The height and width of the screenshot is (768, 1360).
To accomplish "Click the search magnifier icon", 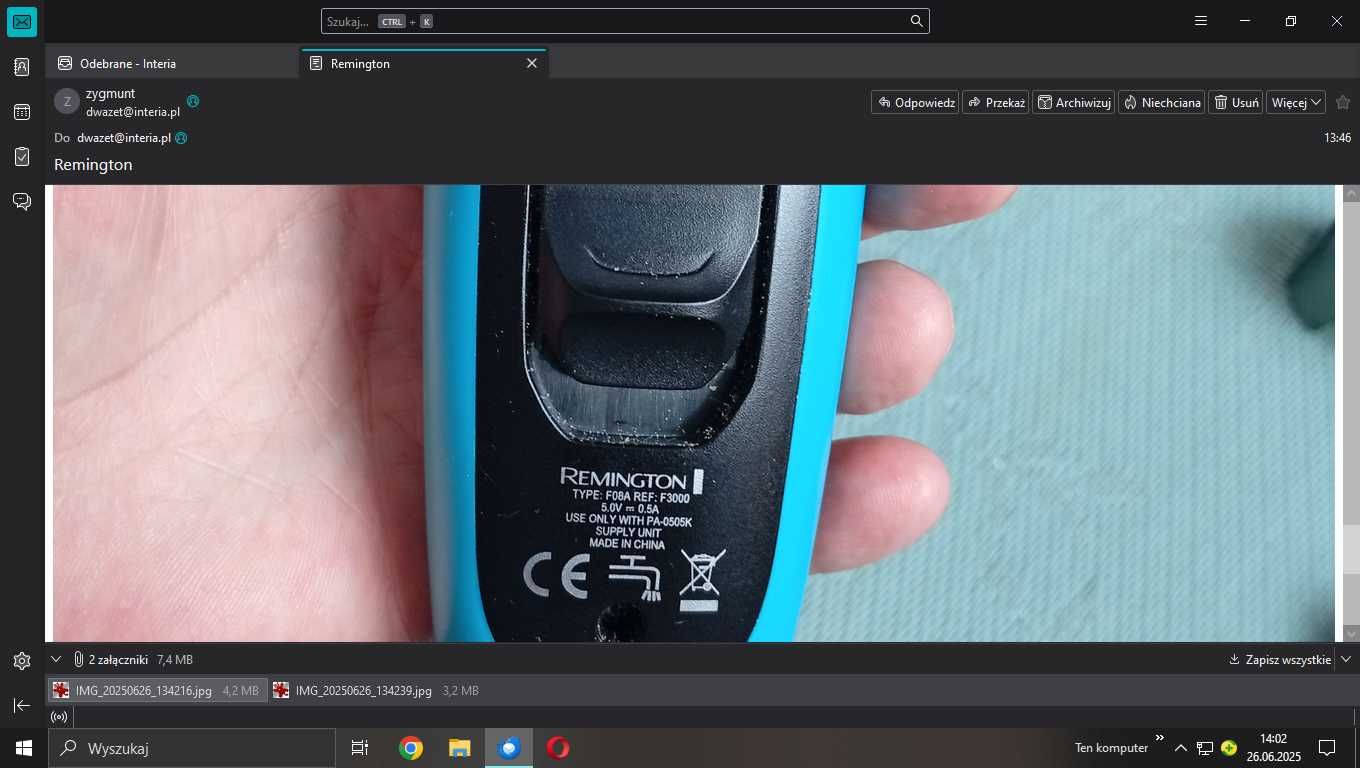I will point(916,21).
